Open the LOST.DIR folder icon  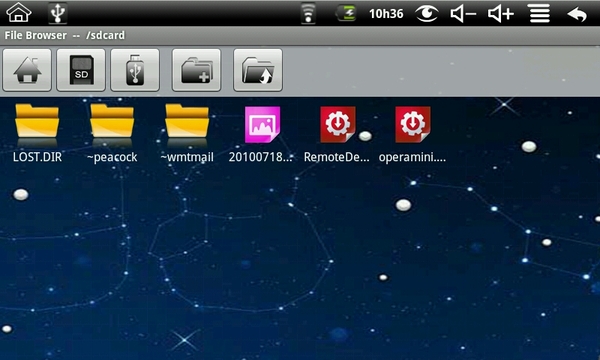(x=37, y=122)
